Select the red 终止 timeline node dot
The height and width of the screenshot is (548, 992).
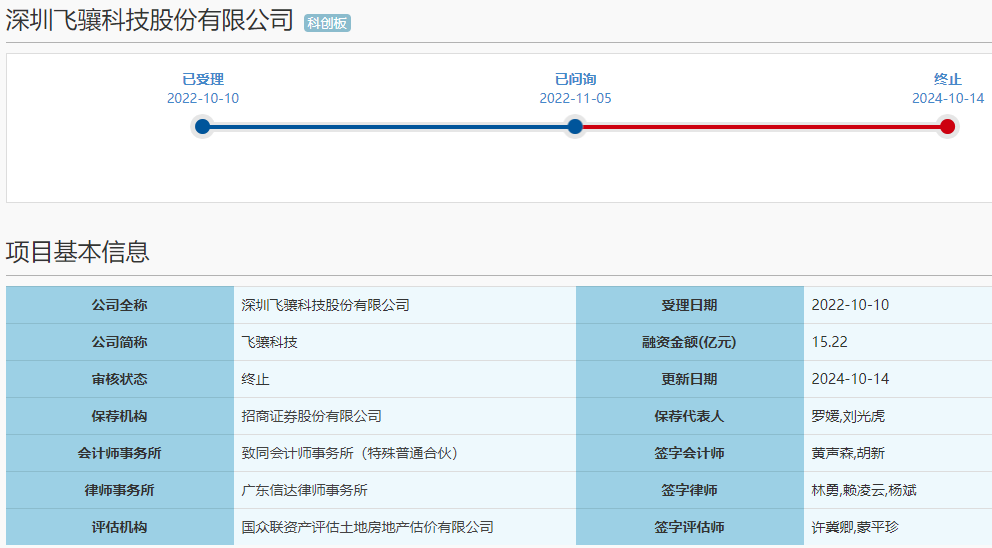(947, 127)
